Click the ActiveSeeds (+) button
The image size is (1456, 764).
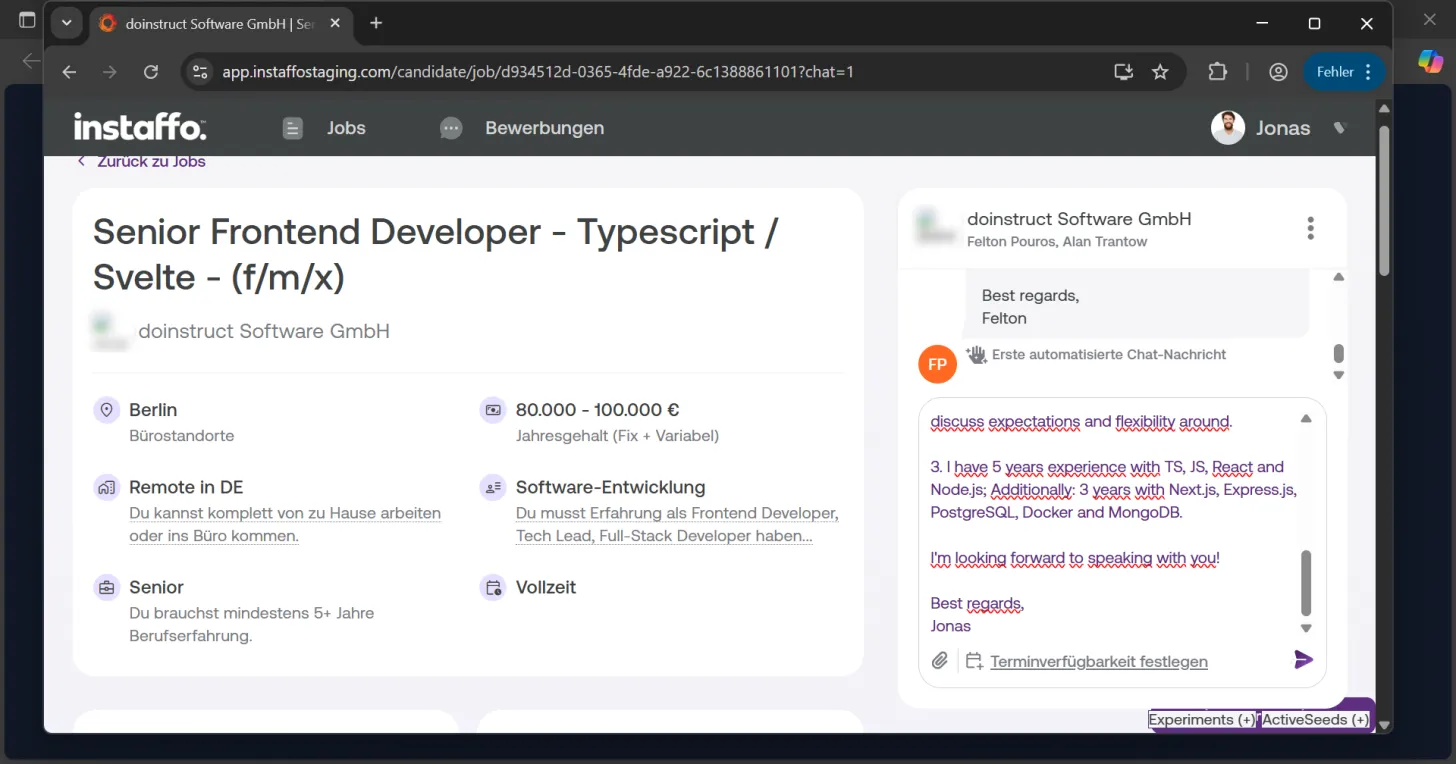(x=1315, y=720)
